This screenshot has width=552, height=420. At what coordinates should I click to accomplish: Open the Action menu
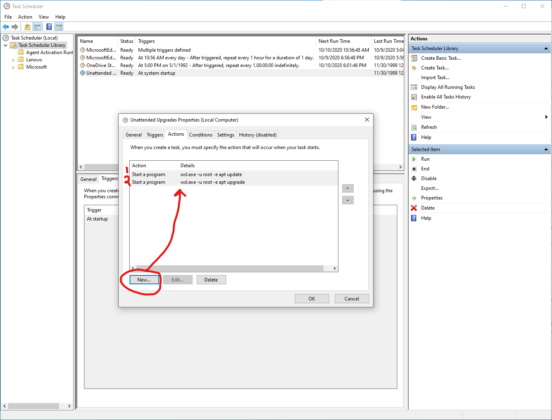pyautogui.click(x=25, y=17)
